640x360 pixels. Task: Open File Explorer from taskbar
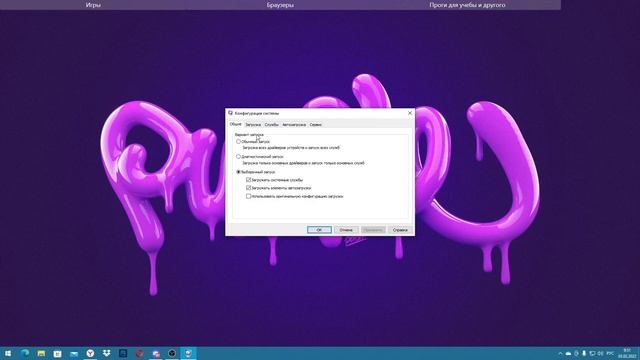point(41,353)
